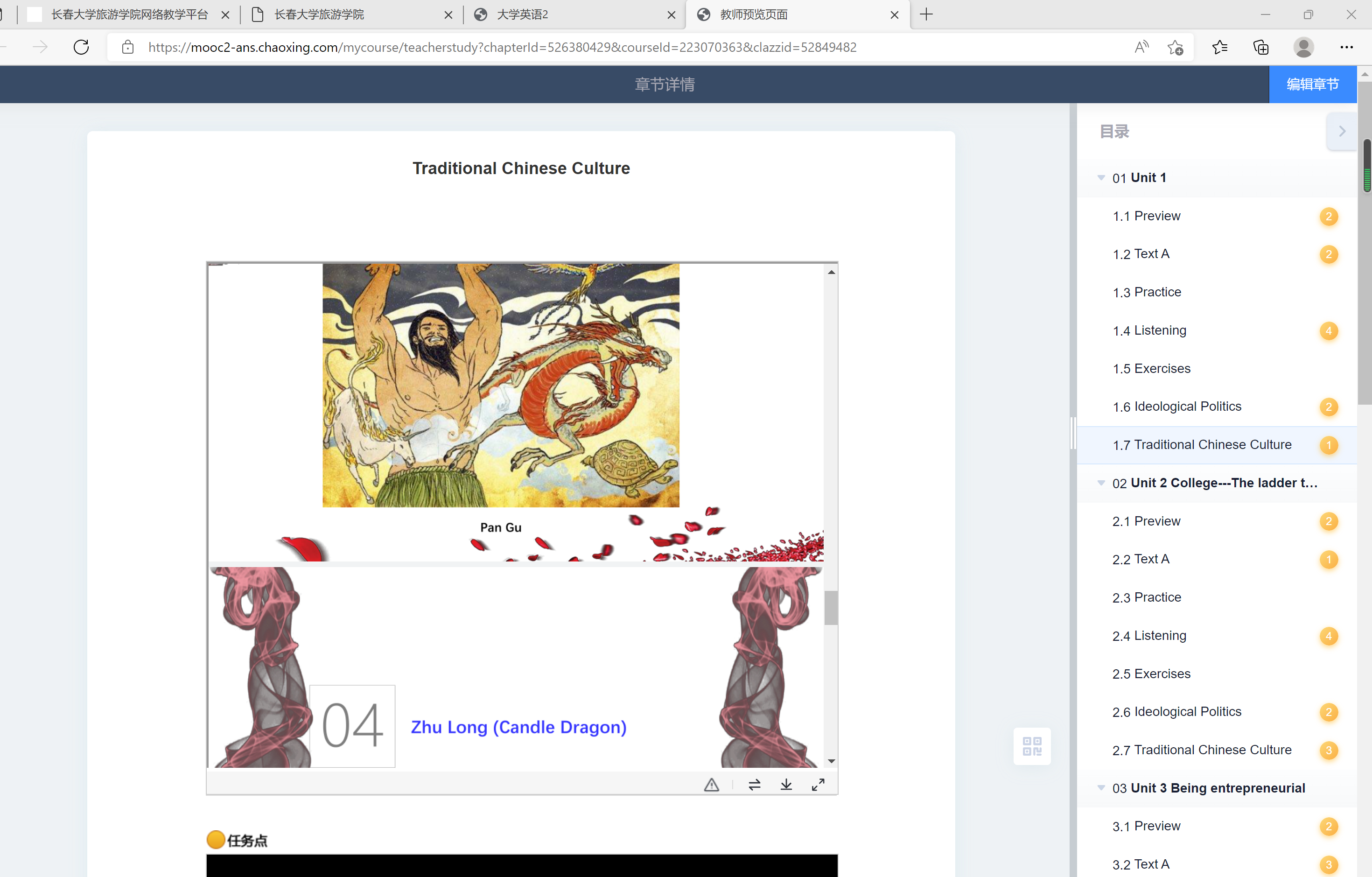Click the 章节详情 header title
This screenshot has height=877, width=1372.
click(665, 84)
